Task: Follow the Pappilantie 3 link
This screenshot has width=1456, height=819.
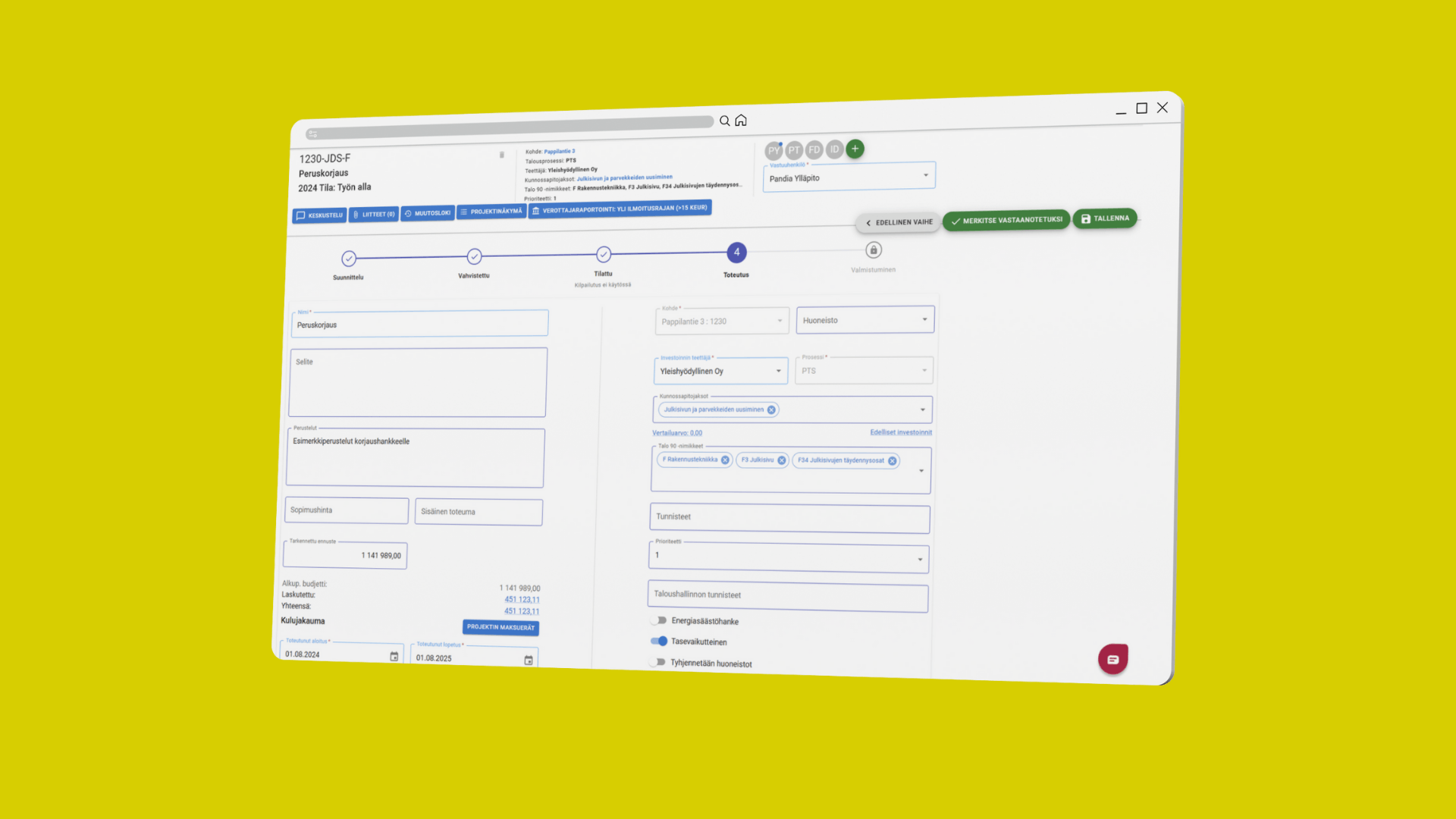Action: (x=560, y=152)
